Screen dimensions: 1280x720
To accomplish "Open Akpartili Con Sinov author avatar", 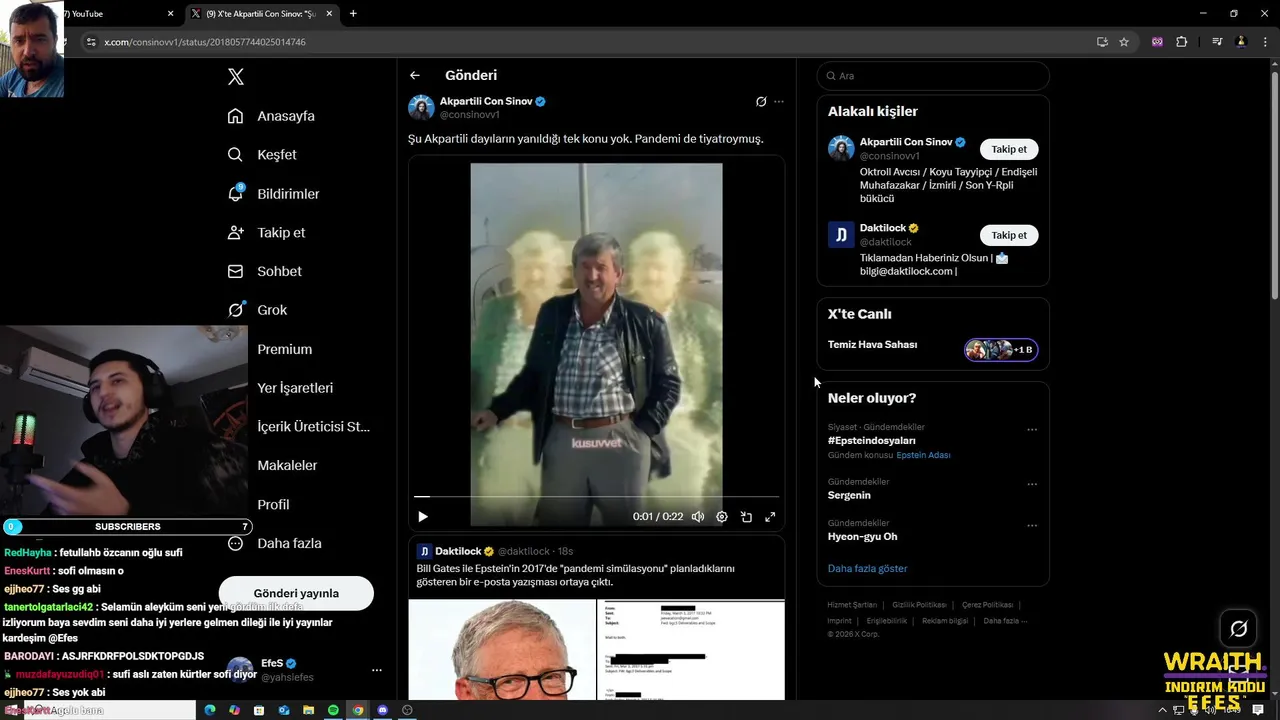I will click(421, 107).
